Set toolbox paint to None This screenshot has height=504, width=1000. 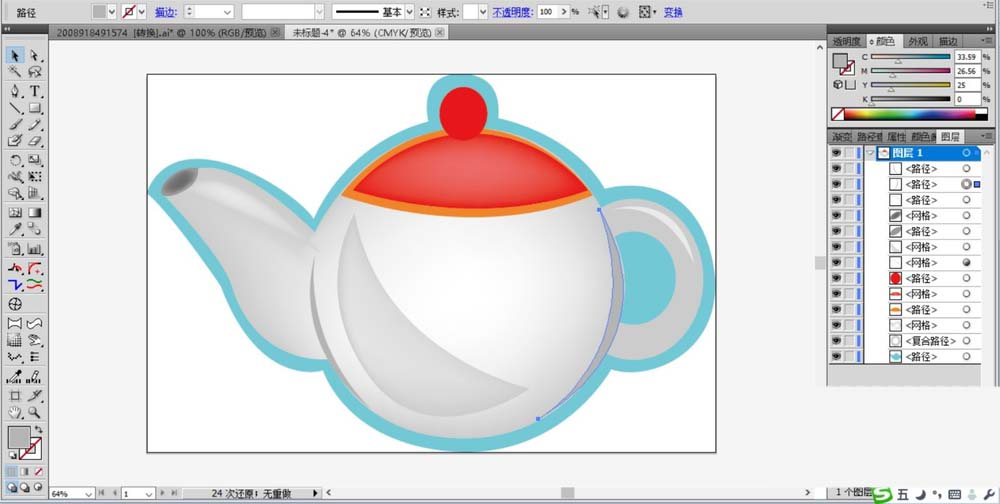(38, 471)
